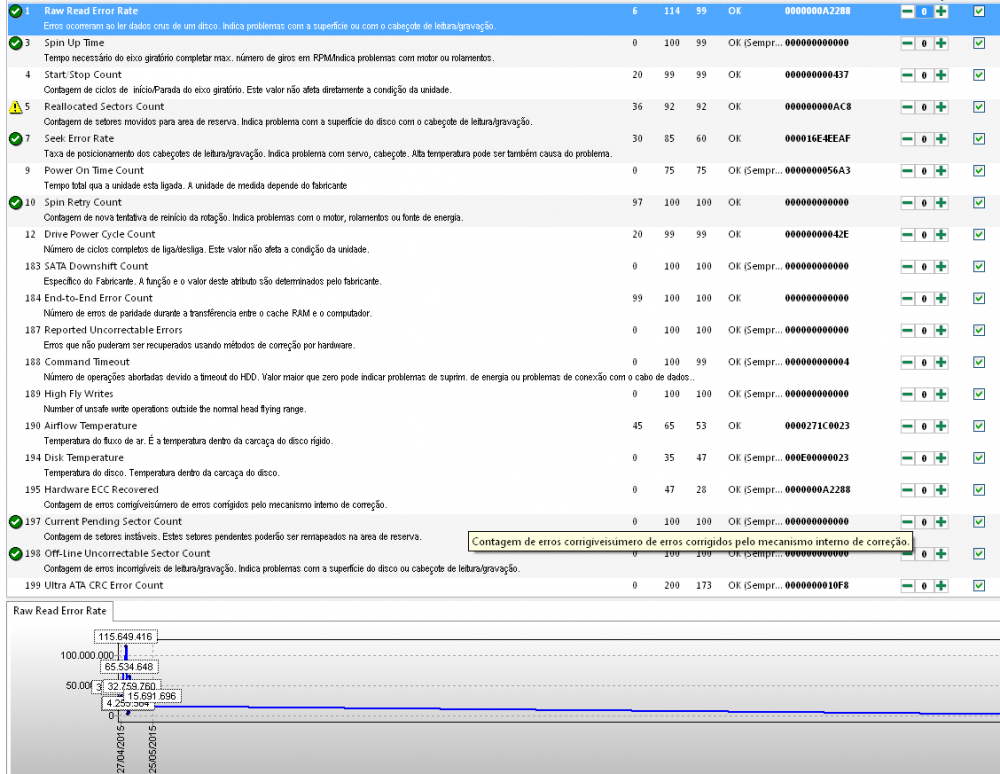Viewport: 1000px width, 774px height.
Task: Decrease offset with minus on Airflow Temperature row
Action: [x=908, y=427]
